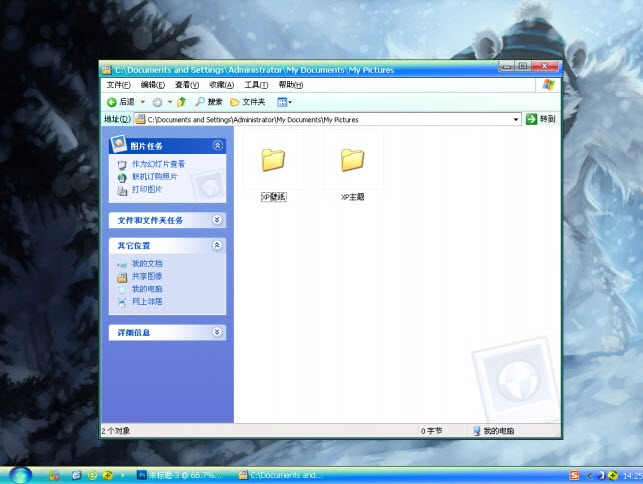Click the XP壁纸 folder name label
The image size is (643, 484).
[274, 197]
